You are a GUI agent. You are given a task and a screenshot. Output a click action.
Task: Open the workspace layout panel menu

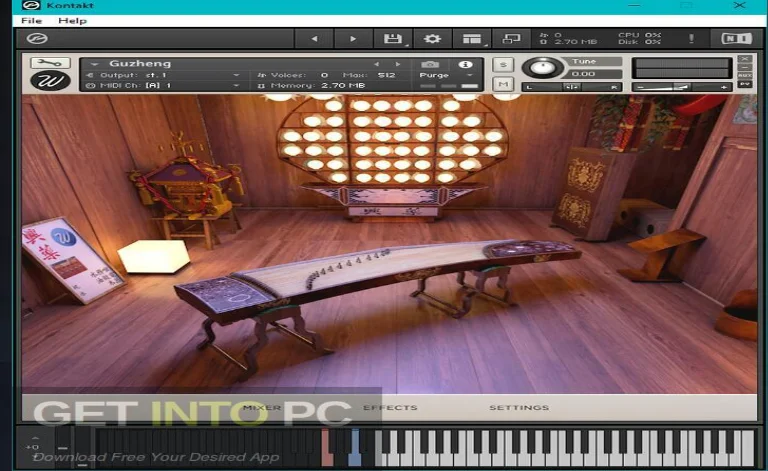point(472,39)
